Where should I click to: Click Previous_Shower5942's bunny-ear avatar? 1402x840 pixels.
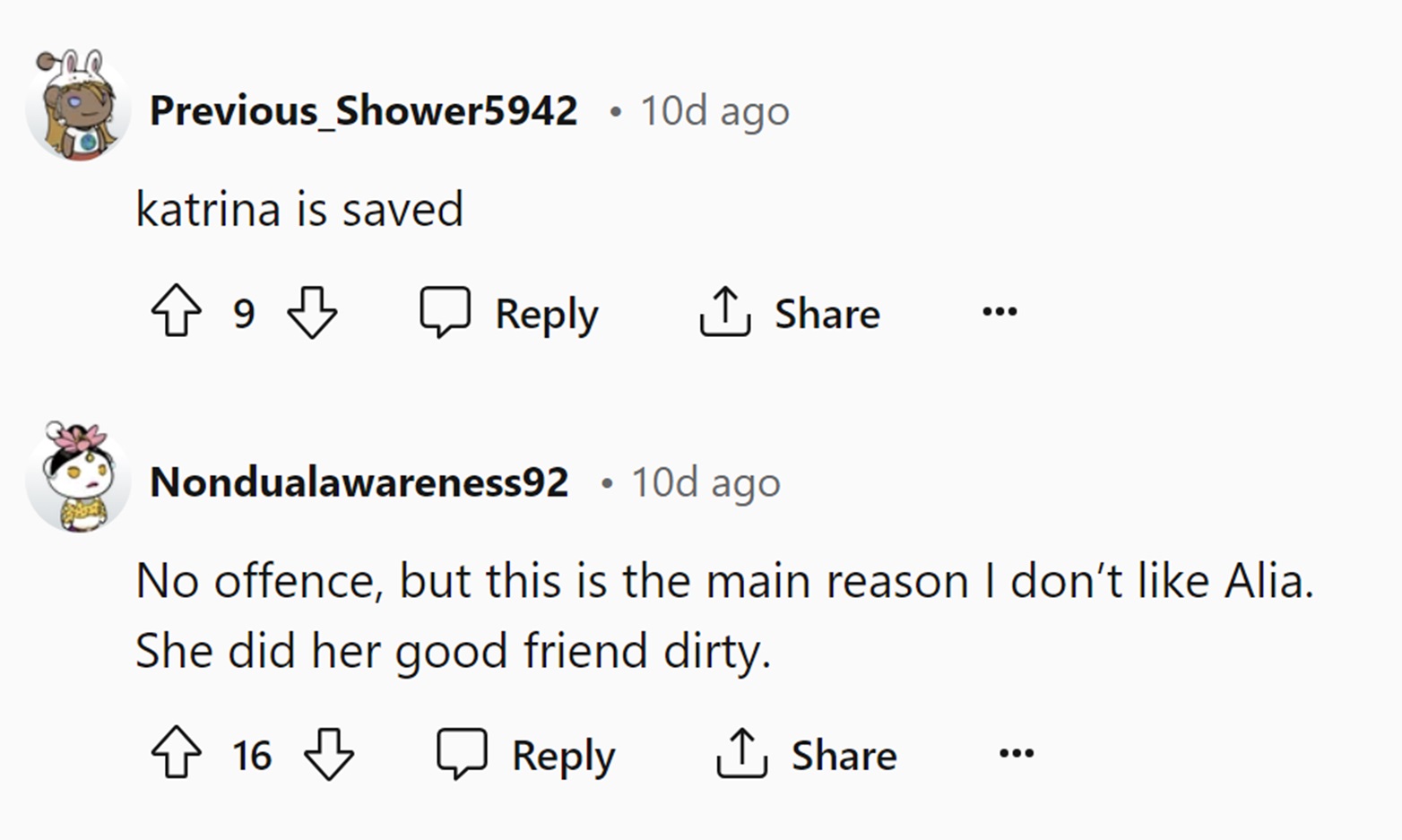79,107
